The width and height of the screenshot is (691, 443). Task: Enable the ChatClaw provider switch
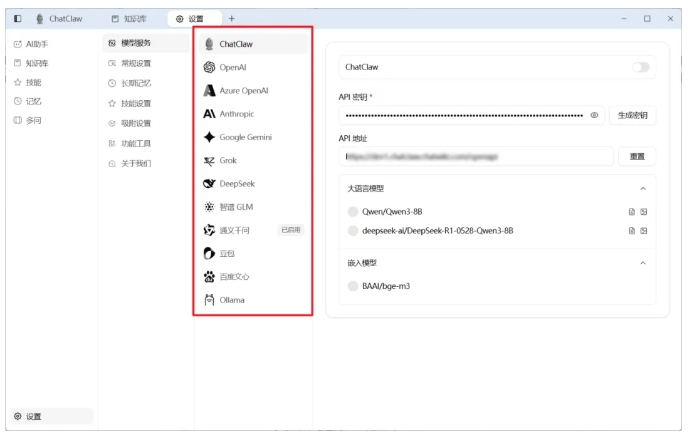click(x=640, y=67)
